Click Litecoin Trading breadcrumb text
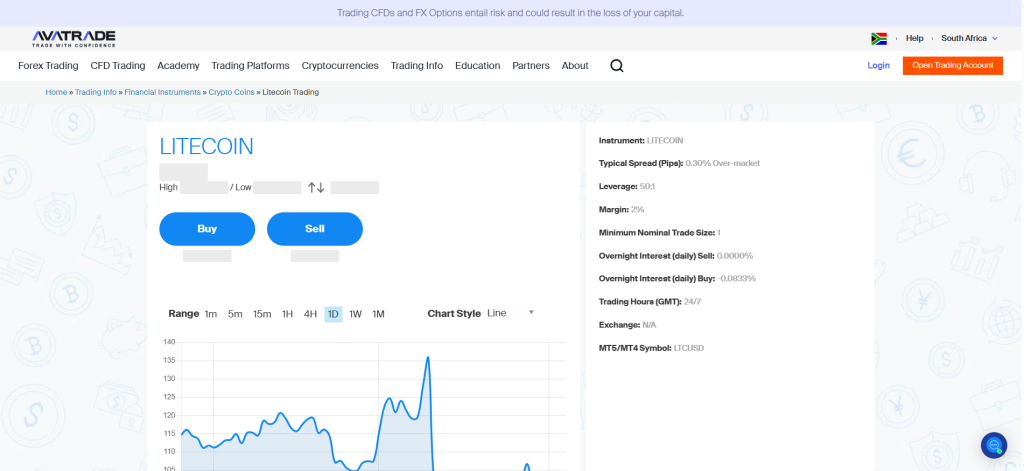Viewport: 1024px width, 471px height. 291,92
